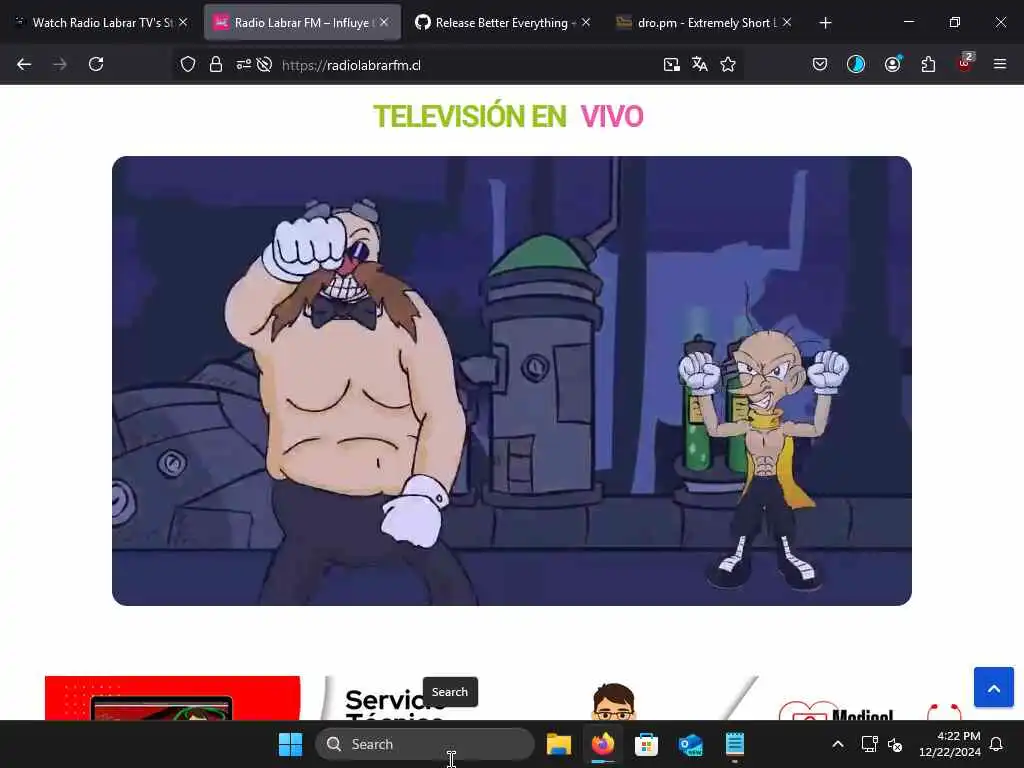Click the Firefox taskbar icon
Screen dimensions: 1024x768
(603, 744)
